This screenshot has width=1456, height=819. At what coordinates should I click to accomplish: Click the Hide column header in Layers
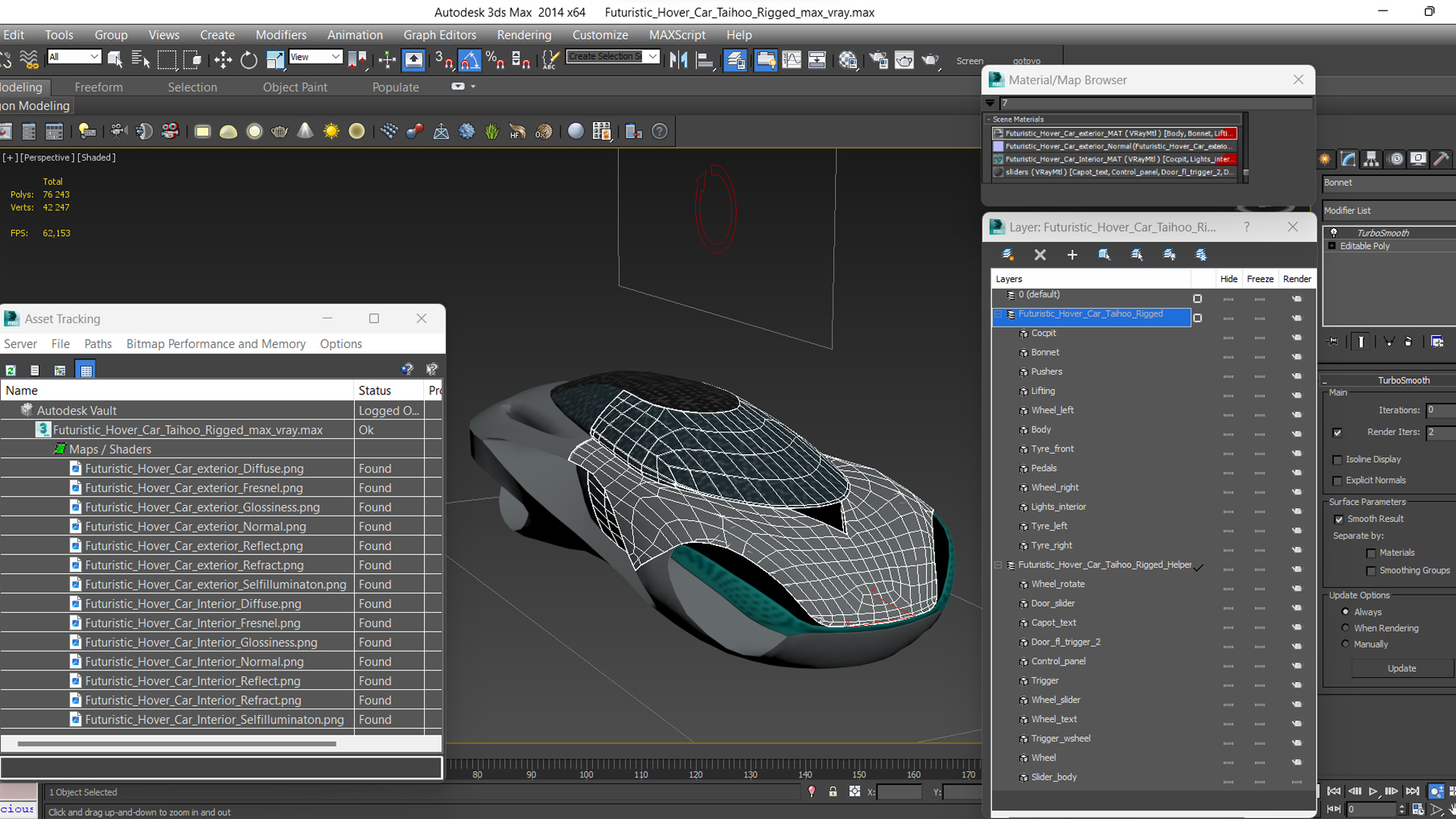click(x=1228, y=279)
